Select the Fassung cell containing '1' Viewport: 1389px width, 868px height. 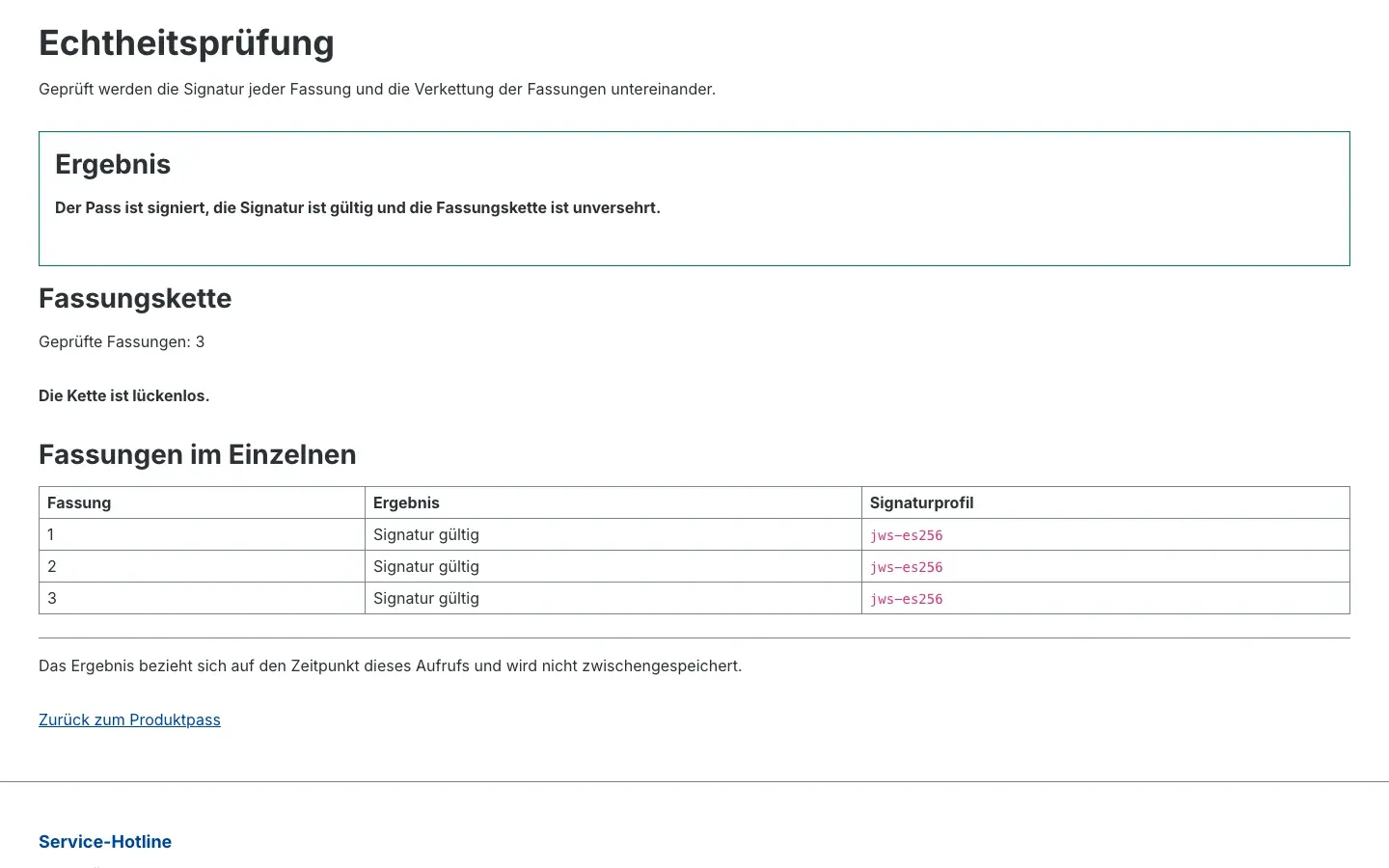(202, 534)
